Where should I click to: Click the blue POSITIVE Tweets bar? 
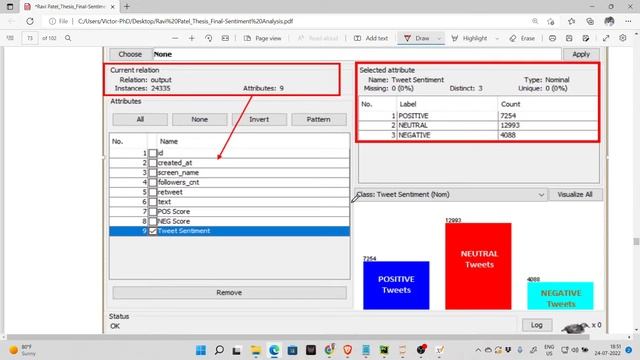tap(396, 285)
